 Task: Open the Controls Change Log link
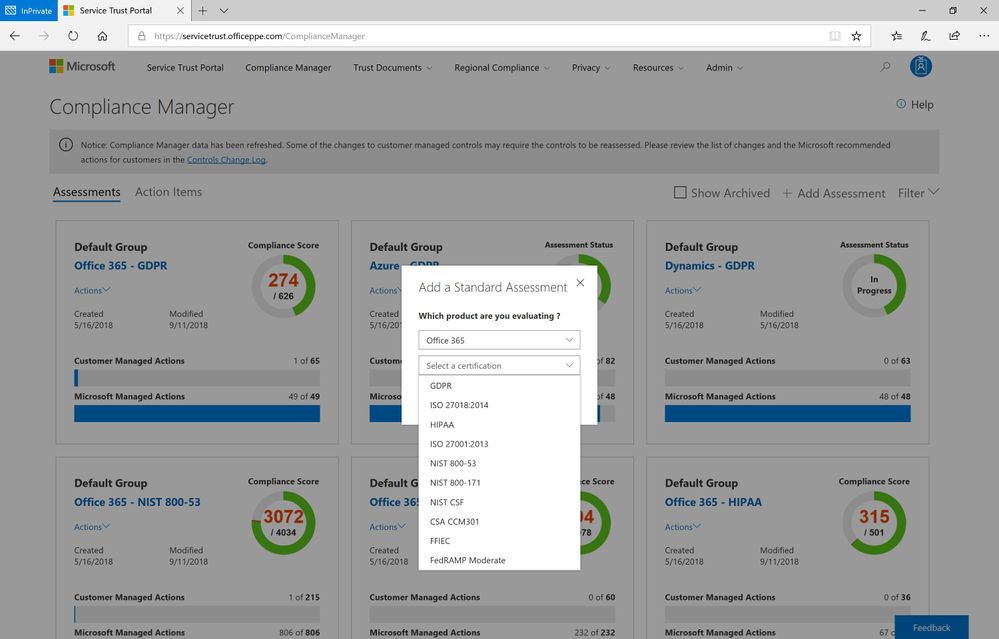(226, 160)
